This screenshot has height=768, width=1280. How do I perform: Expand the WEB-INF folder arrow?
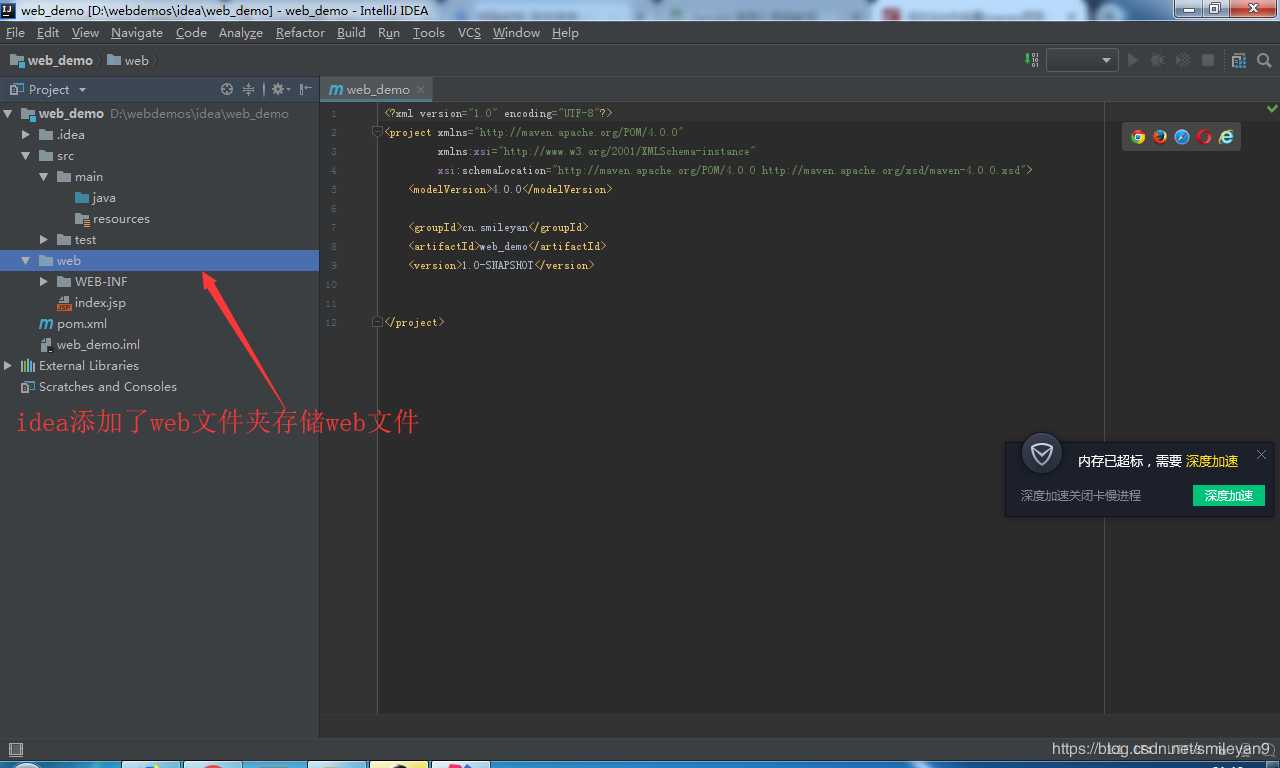pos(44,282)
